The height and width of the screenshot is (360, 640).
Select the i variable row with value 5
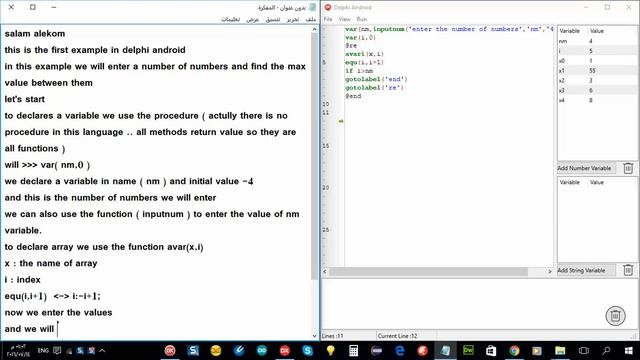597,51
